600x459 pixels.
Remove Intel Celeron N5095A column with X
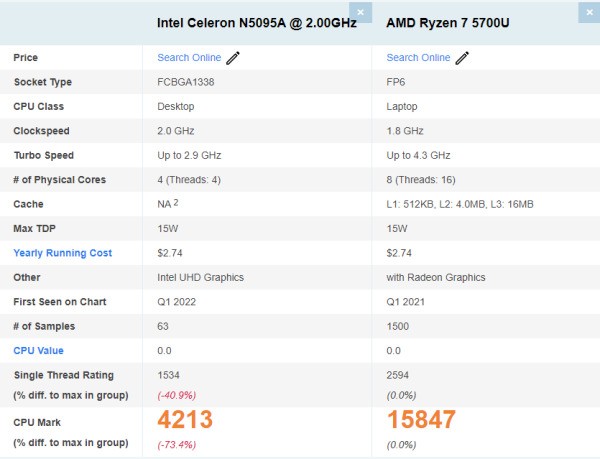click(360, 12)
